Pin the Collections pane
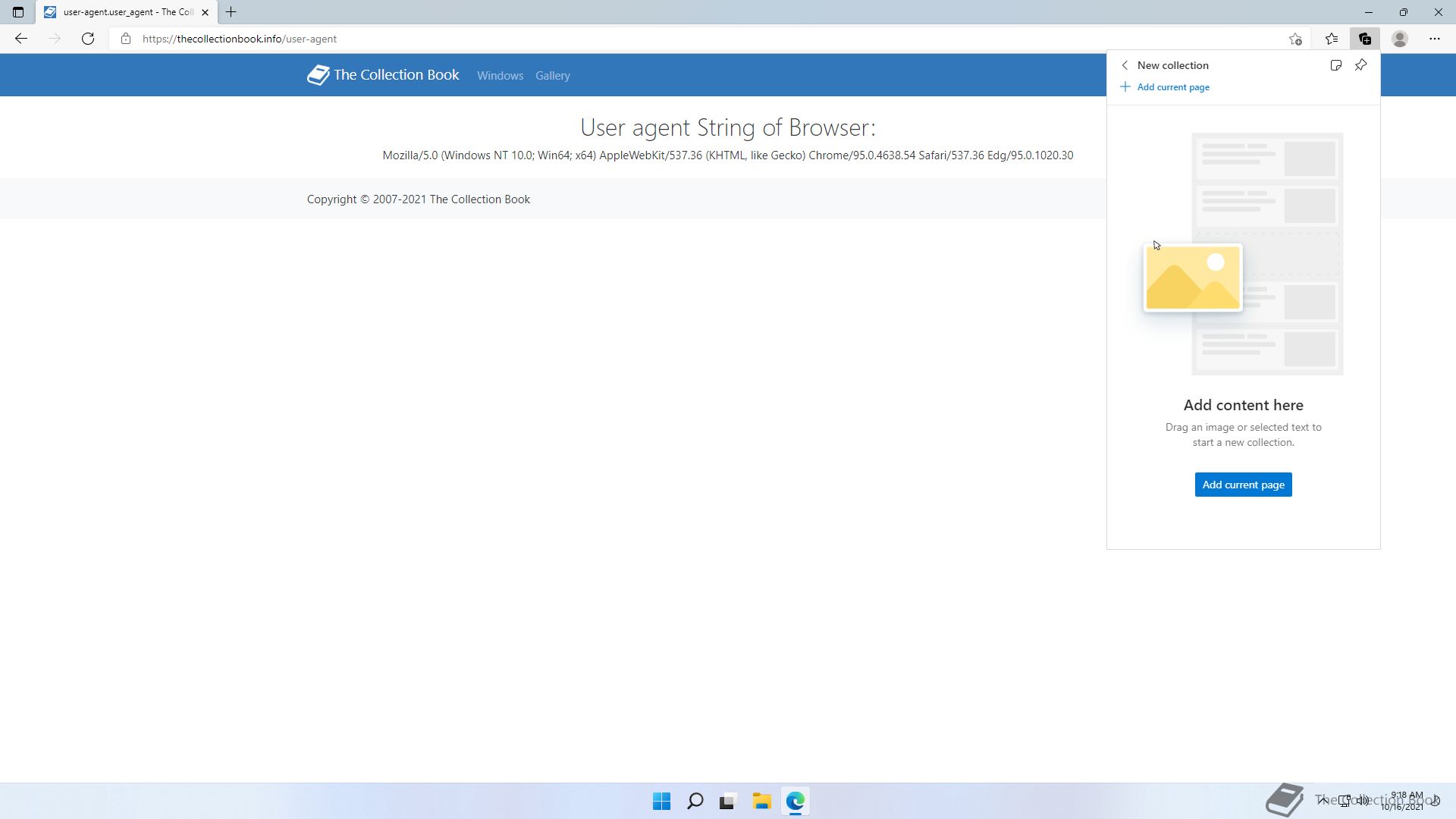This screenshot has width=1456, height=819. pyautogui.click(x=1361, y=65)
